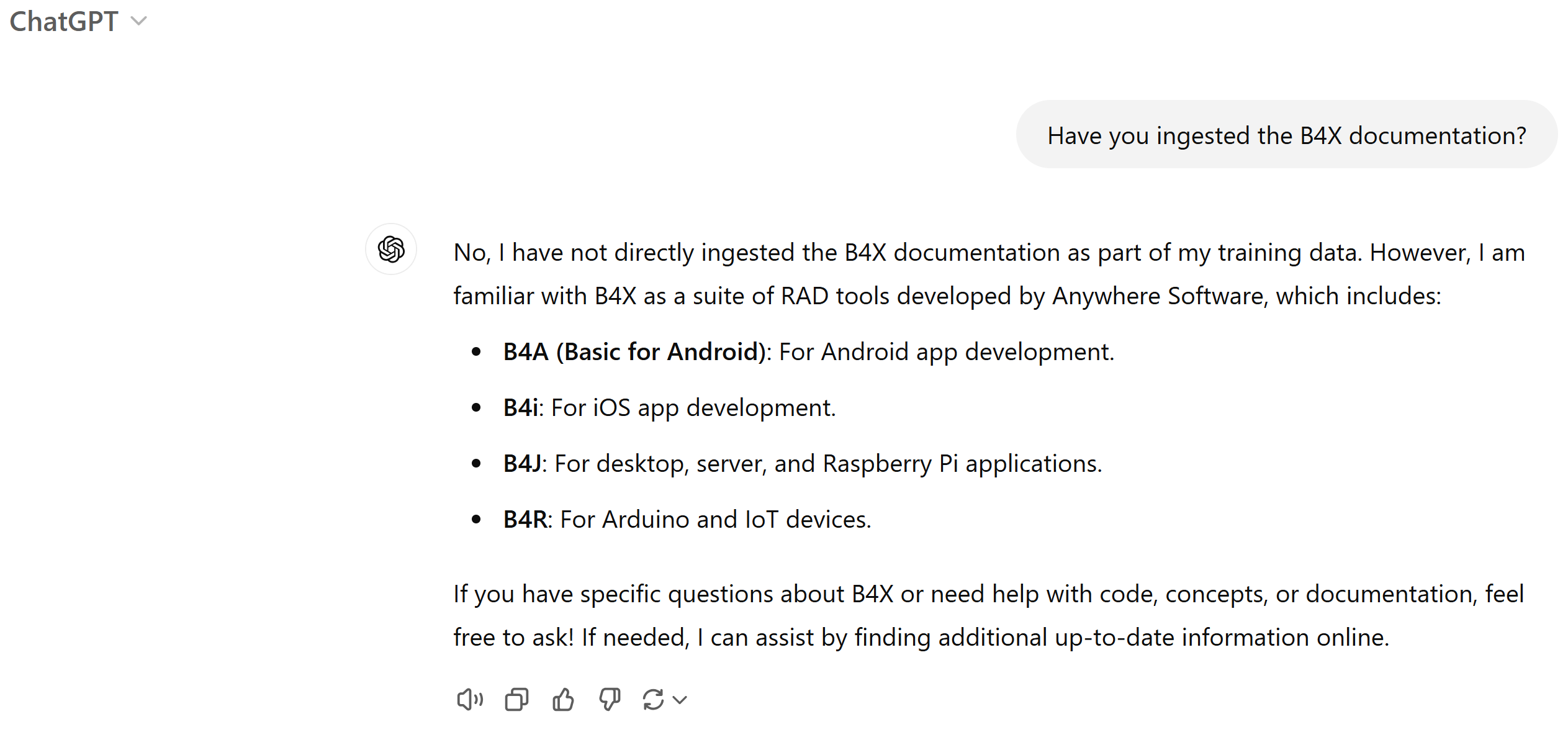Click the bold 'B4J' bullet label

pyautogui.click(x=522, y=464)
